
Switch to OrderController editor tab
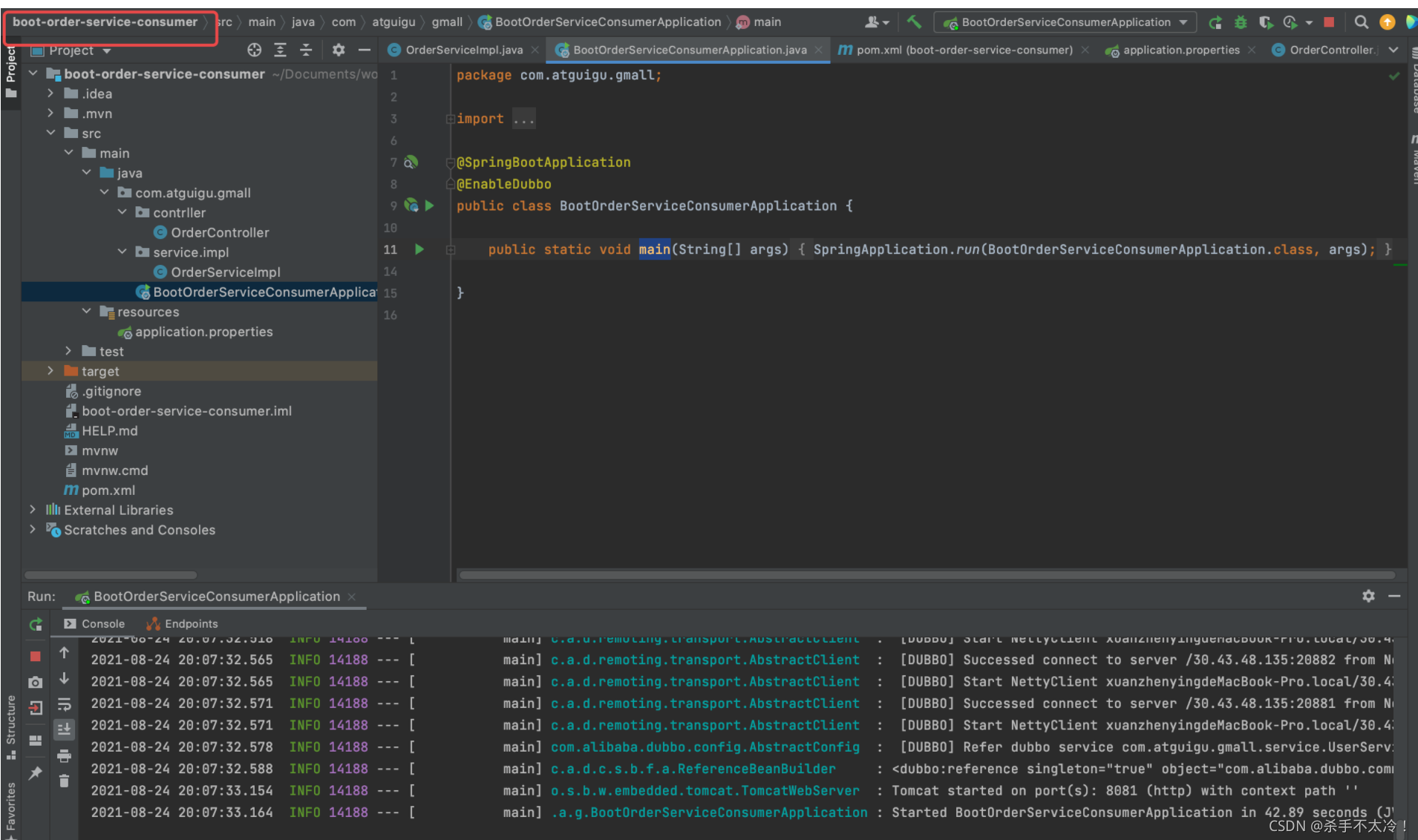[1324, 50]
